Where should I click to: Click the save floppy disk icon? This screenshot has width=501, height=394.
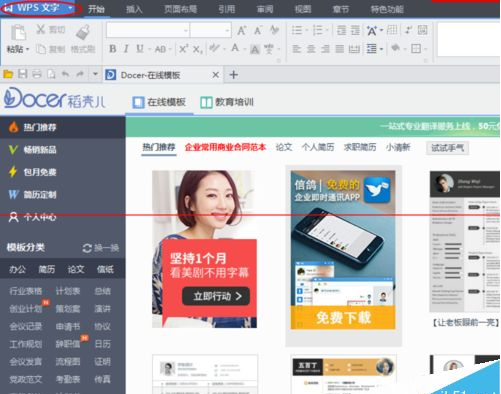(23, 74)
